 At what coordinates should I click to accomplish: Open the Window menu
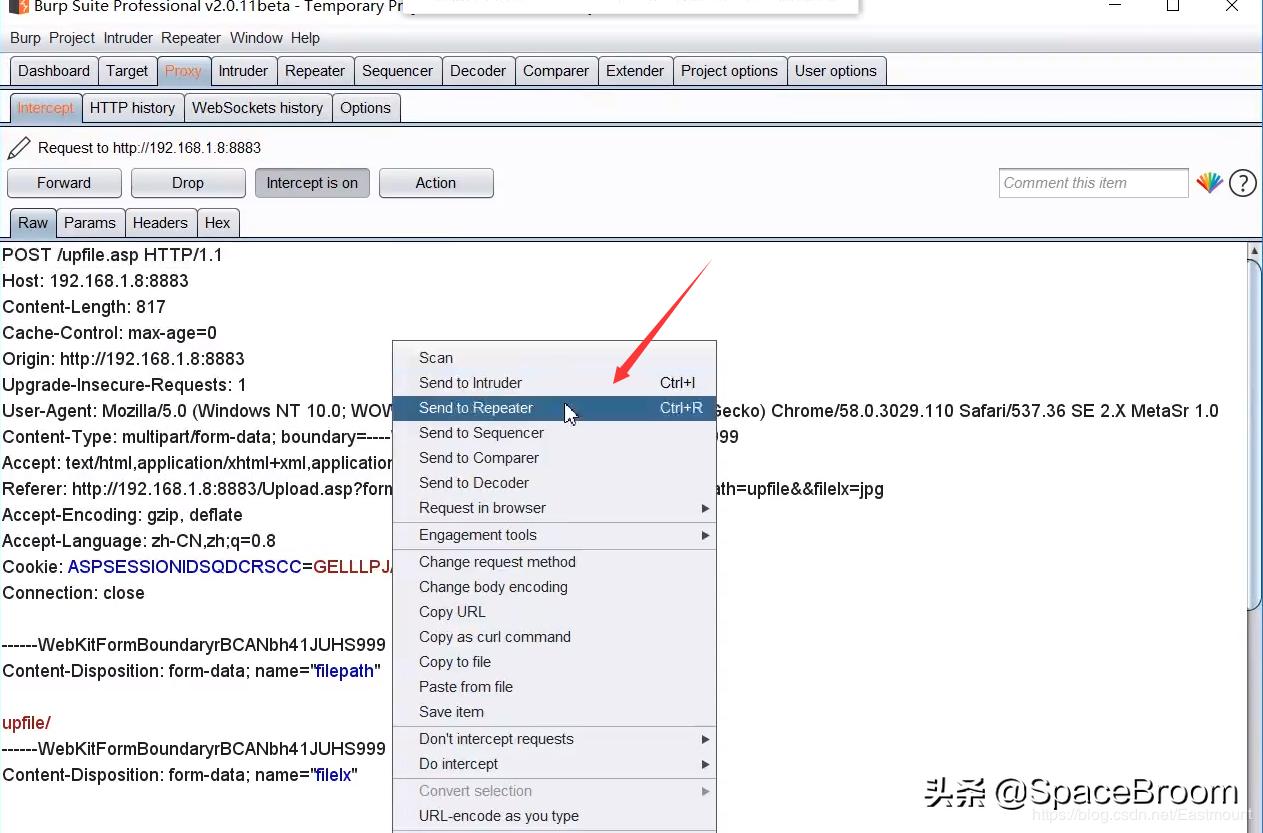point(256,38)
